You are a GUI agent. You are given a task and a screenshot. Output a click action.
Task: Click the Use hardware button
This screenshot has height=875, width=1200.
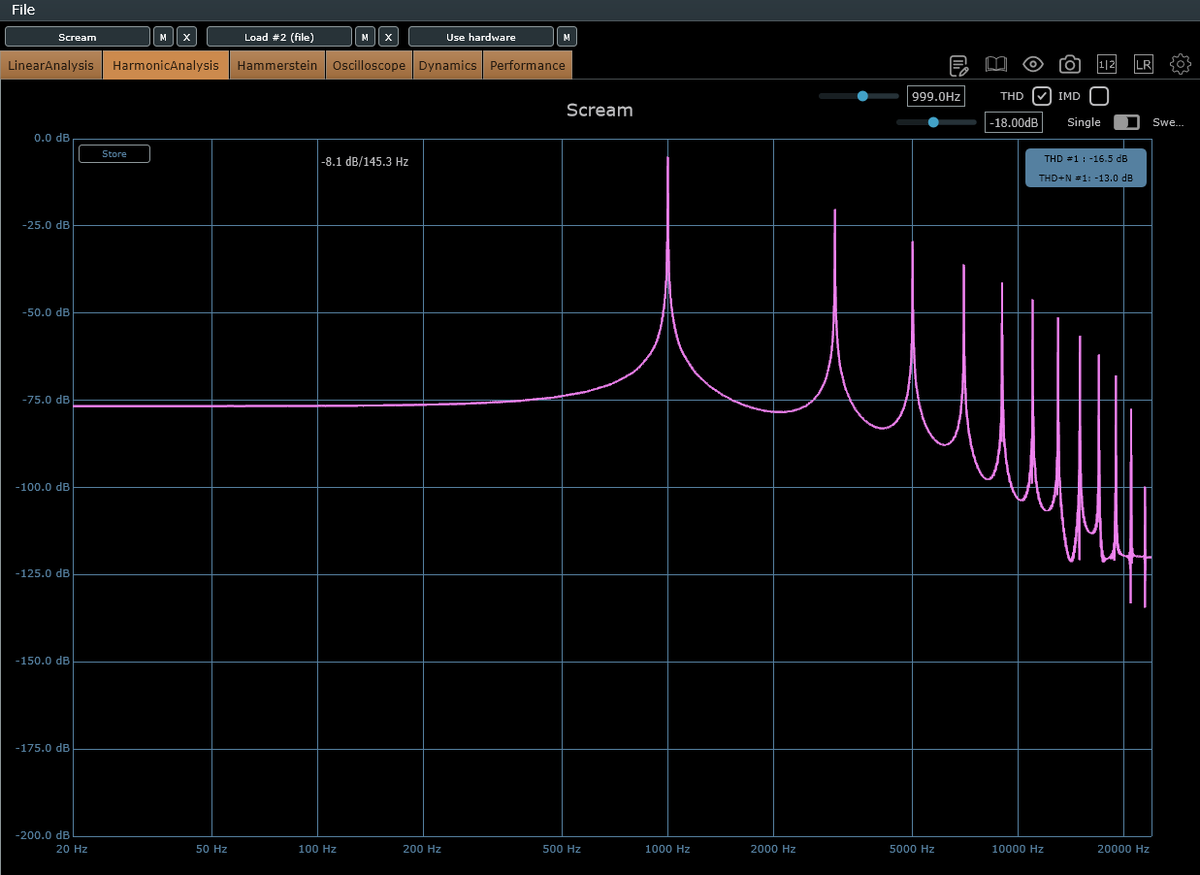[x=481, y=37]
